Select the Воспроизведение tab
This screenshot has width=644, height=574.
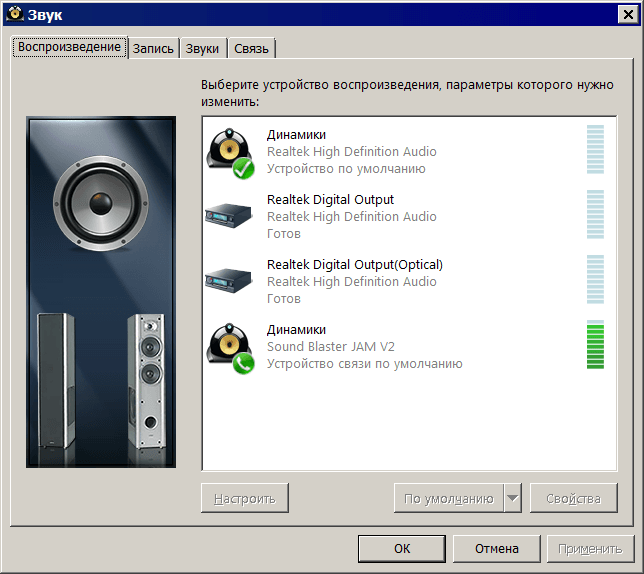(69, 47)
